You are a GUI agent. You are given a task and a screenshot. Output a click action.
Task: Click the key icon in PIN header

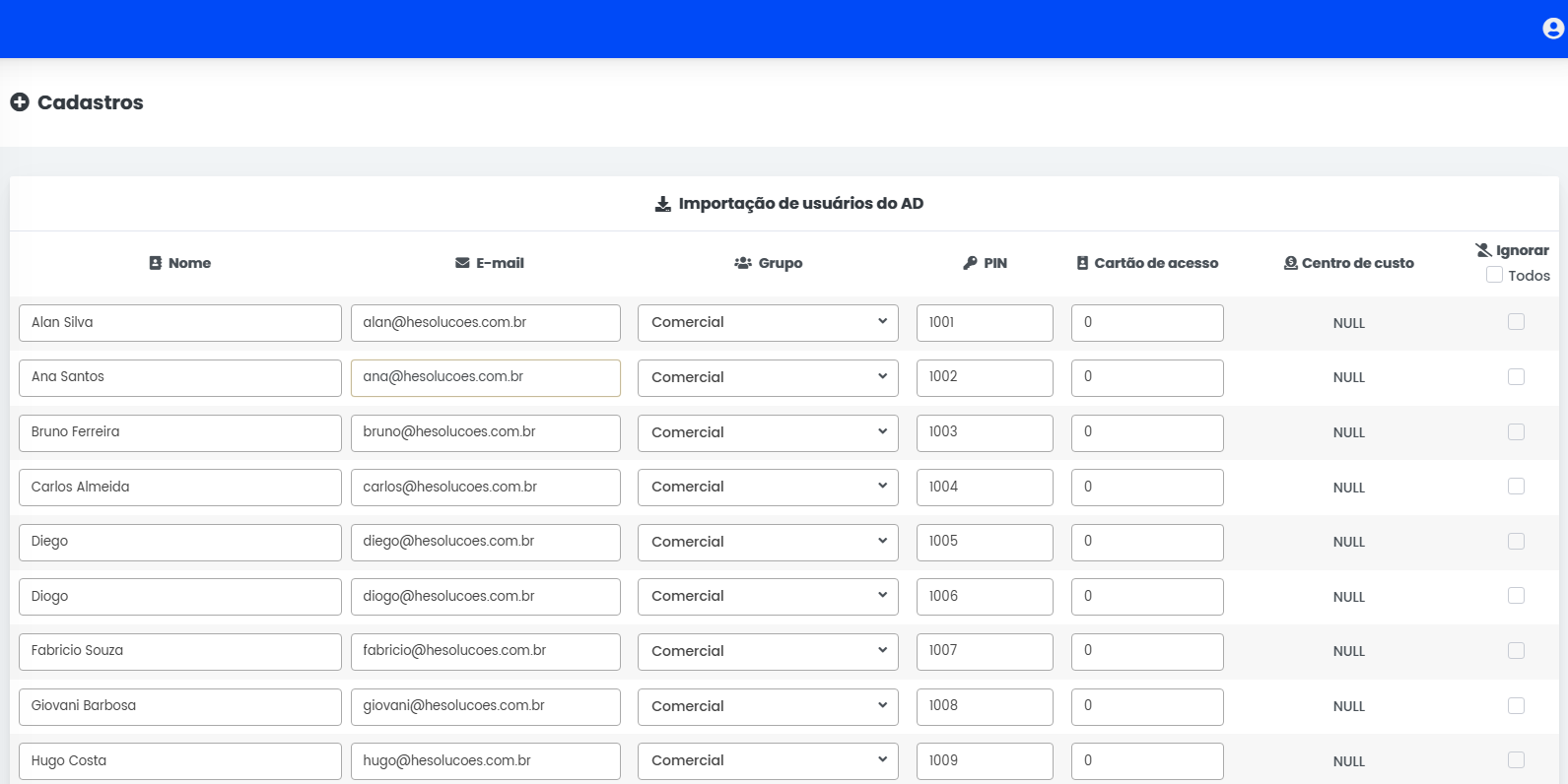pos(970,263)
